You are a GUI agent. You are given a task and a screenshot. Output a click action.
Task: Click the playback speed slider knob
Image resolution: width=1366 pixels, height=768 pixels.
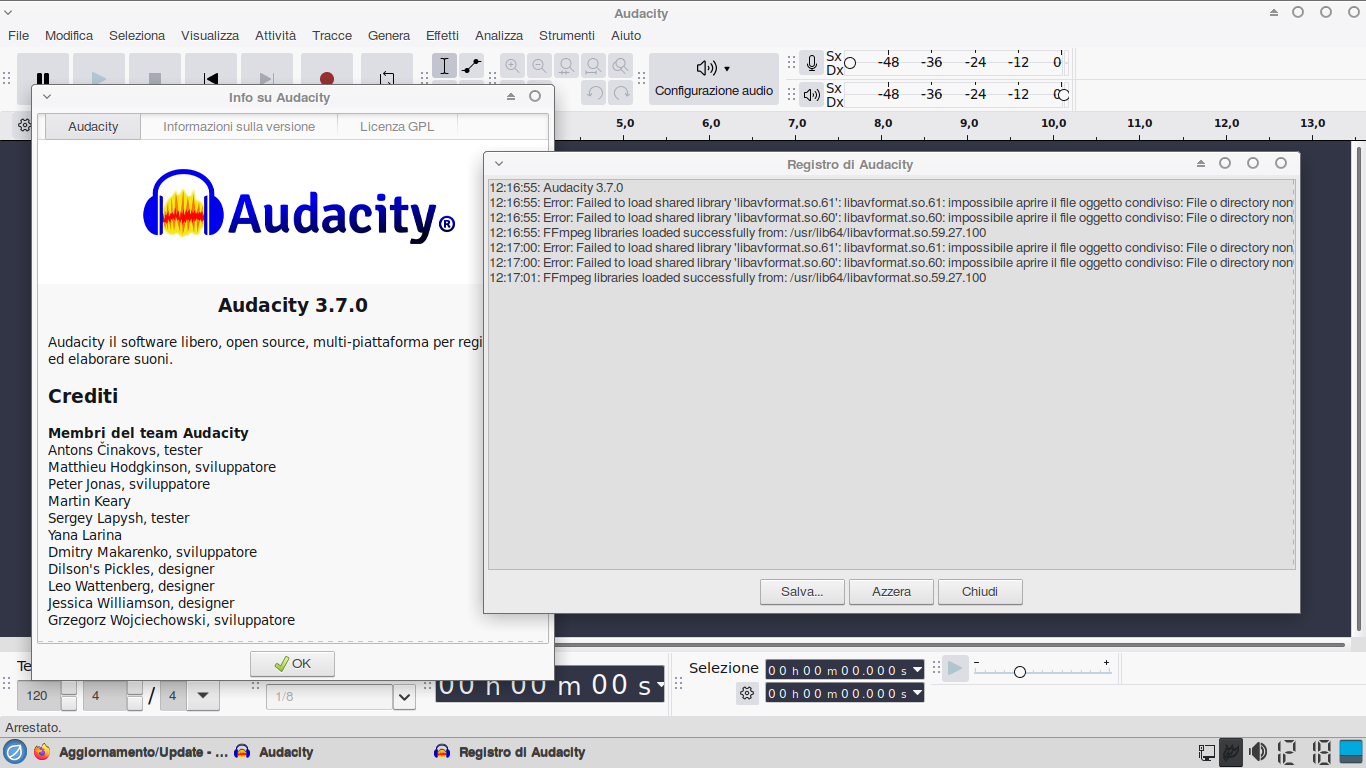[x=1019, y=672]
